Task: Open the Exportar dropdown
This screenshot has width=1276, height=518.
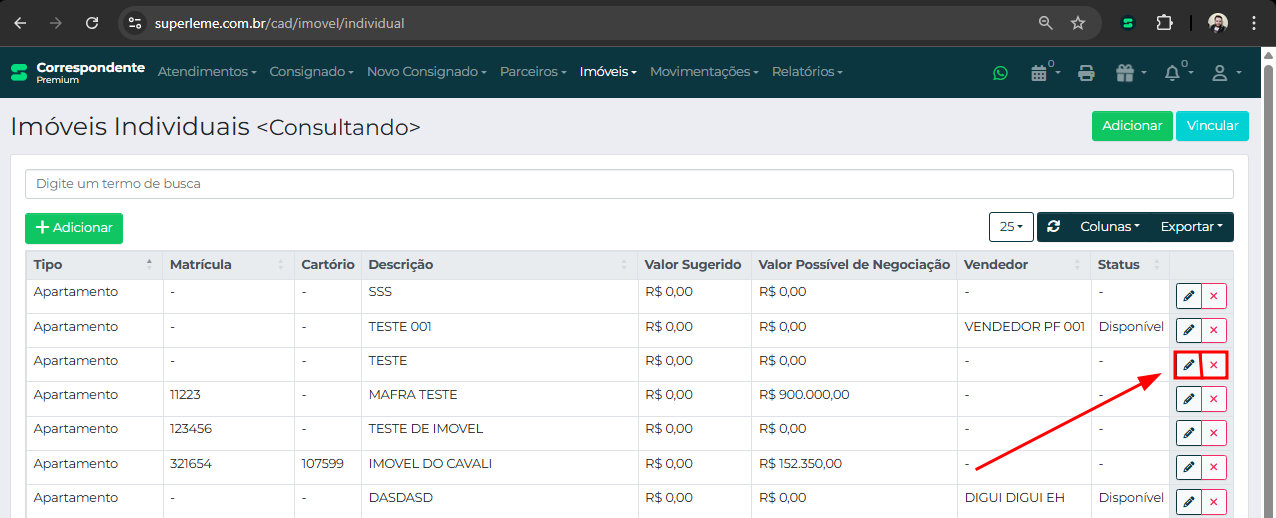Action: 1192,227
